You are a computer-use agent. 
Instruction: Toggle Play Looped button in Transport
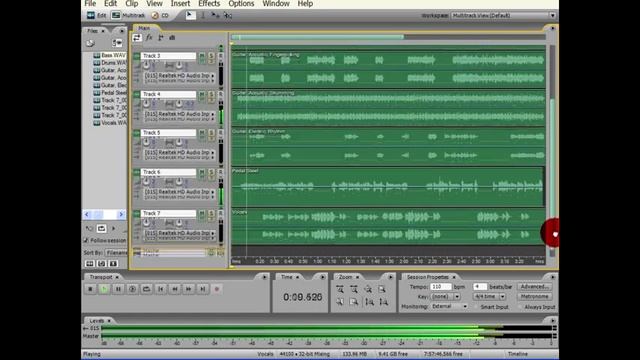[146, 289]
